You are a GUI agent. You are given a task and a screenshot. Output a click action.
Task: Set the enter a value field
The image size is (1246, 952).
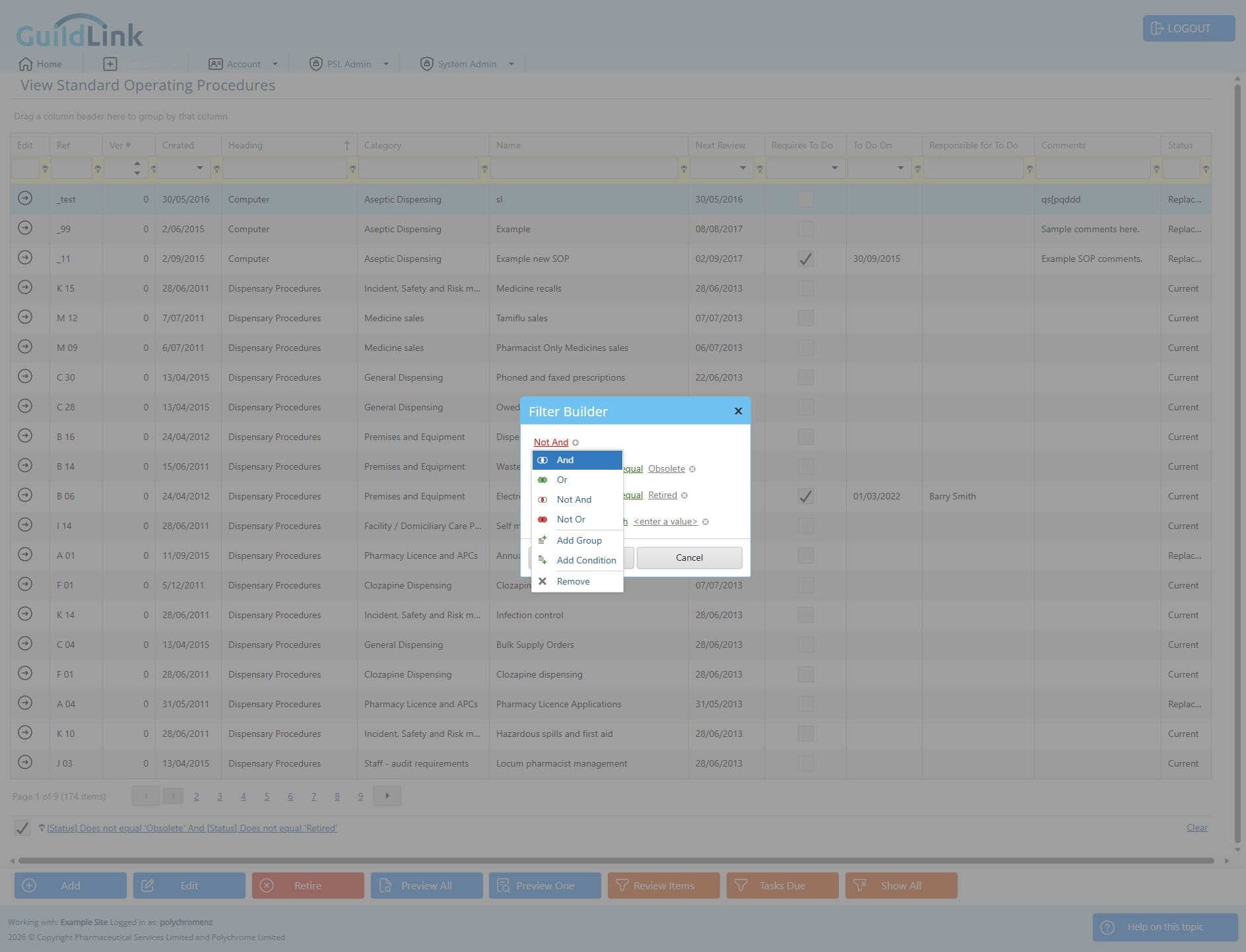[x=665, y=521]
